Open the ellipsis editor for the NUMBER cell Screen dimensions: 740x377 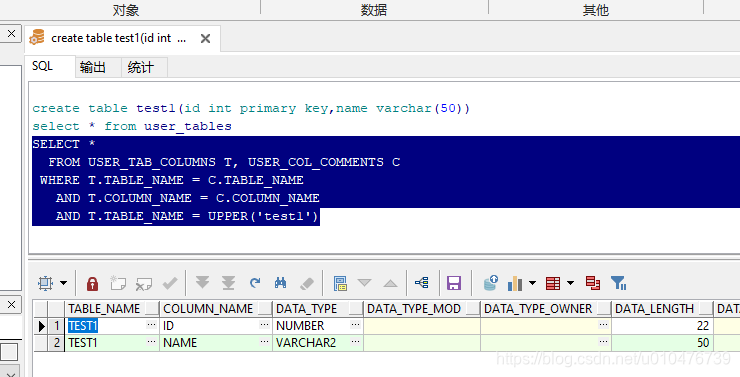point(355,325)
